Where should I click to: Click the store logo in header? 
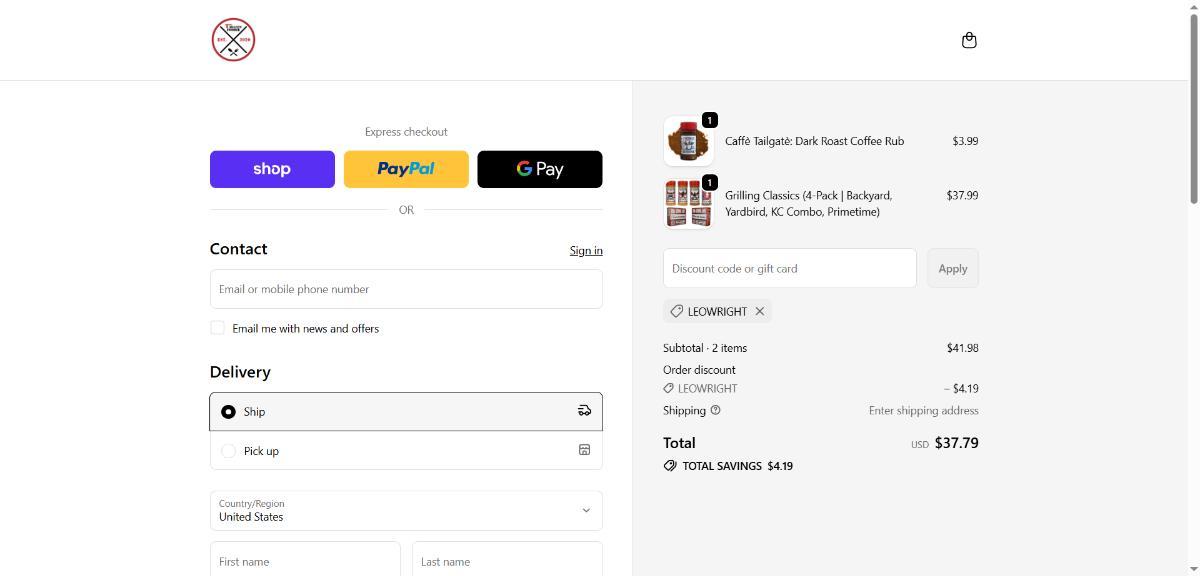[x=233, y=40]
